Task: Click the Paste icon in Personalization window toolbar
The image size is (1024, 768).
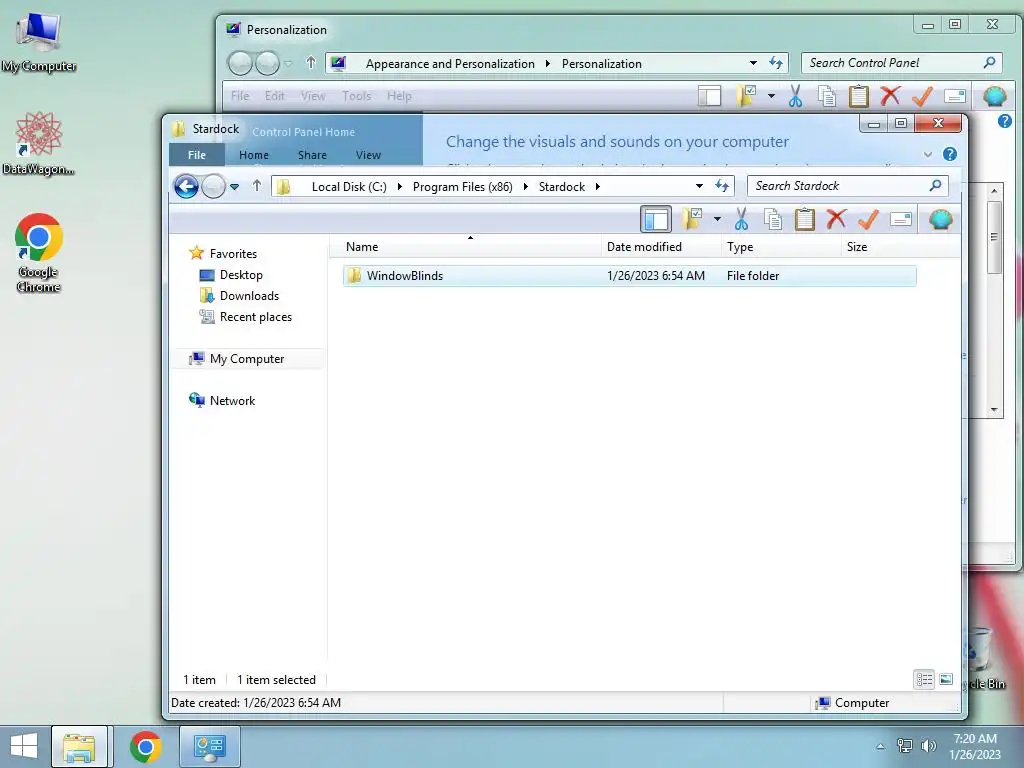Action: pyautogui.click(x=859, y=97)
